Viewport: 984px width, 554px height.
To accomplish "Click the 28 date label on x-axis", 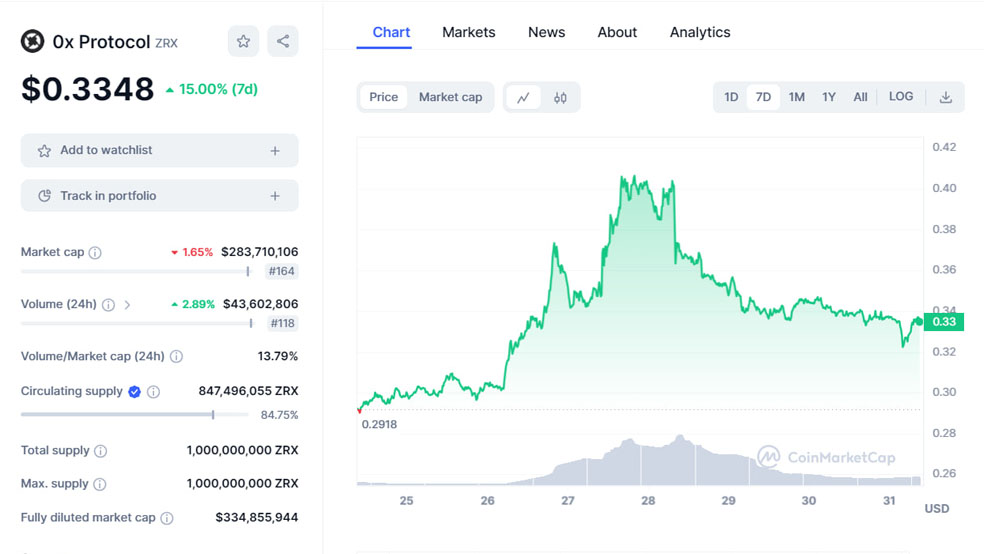I will point(648,501).
